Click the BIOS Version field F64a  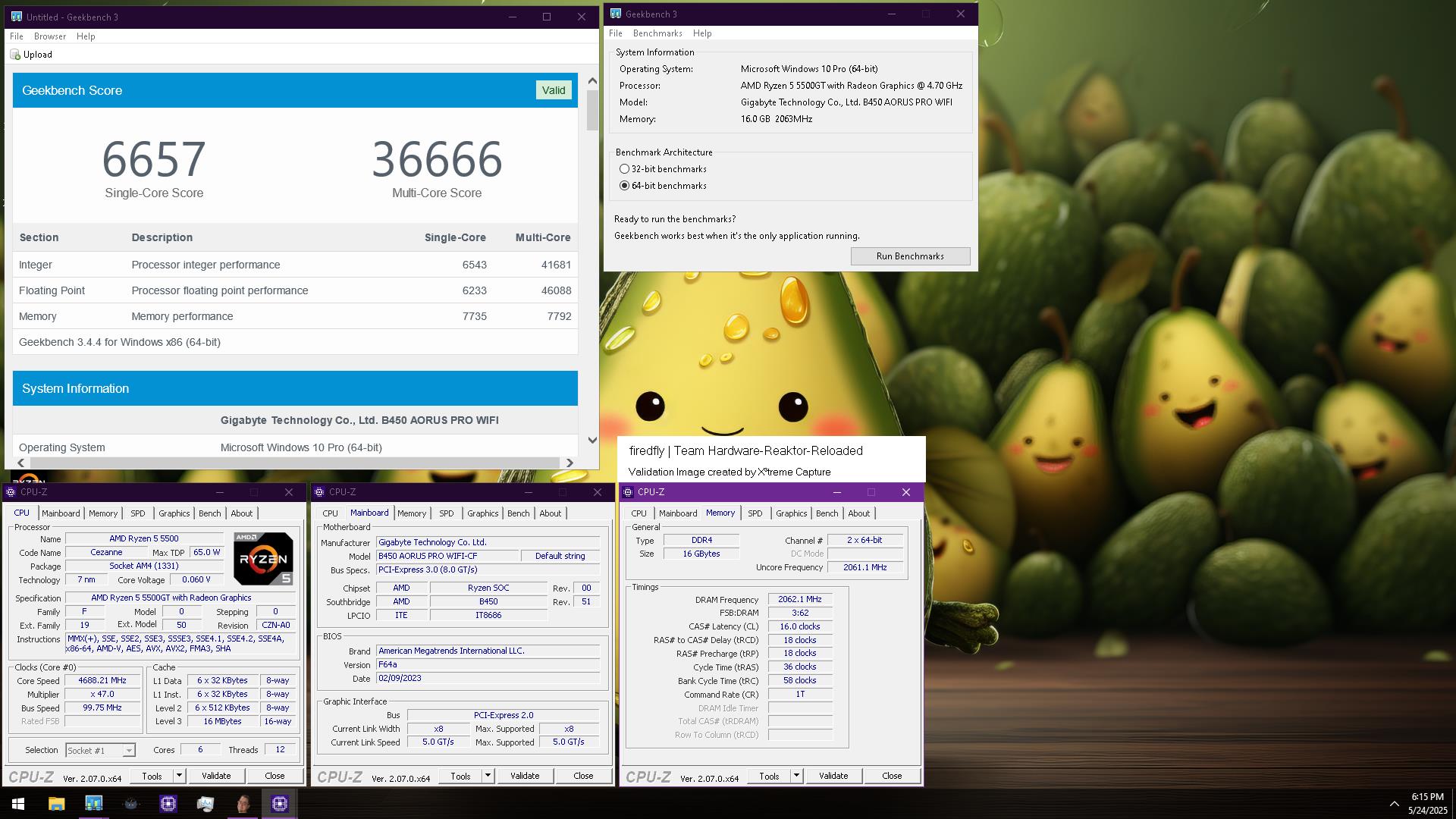pos(488,664)
